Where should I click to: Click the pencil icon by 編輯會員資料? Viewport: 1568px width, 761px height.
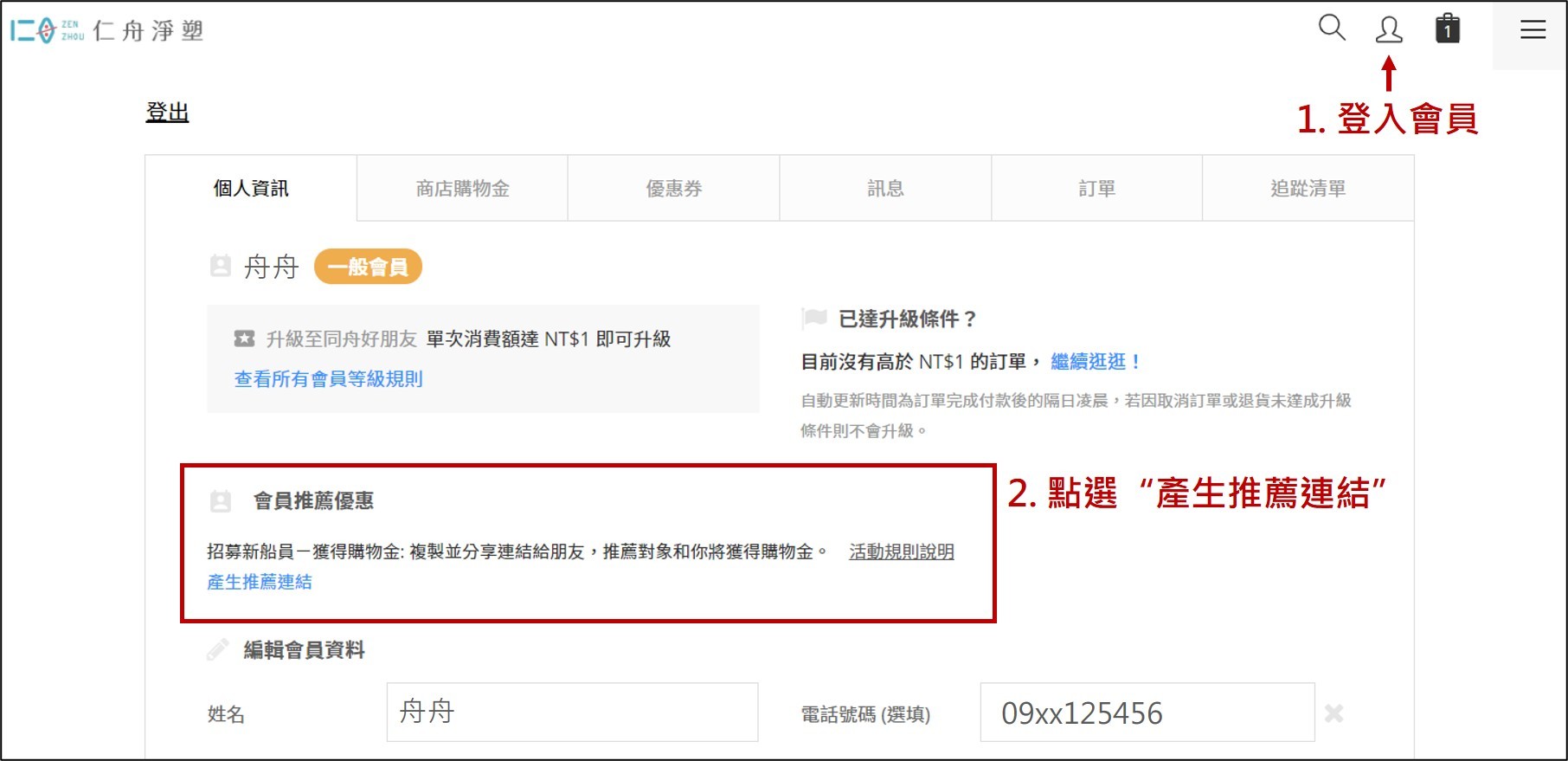[x=218, y=649]
